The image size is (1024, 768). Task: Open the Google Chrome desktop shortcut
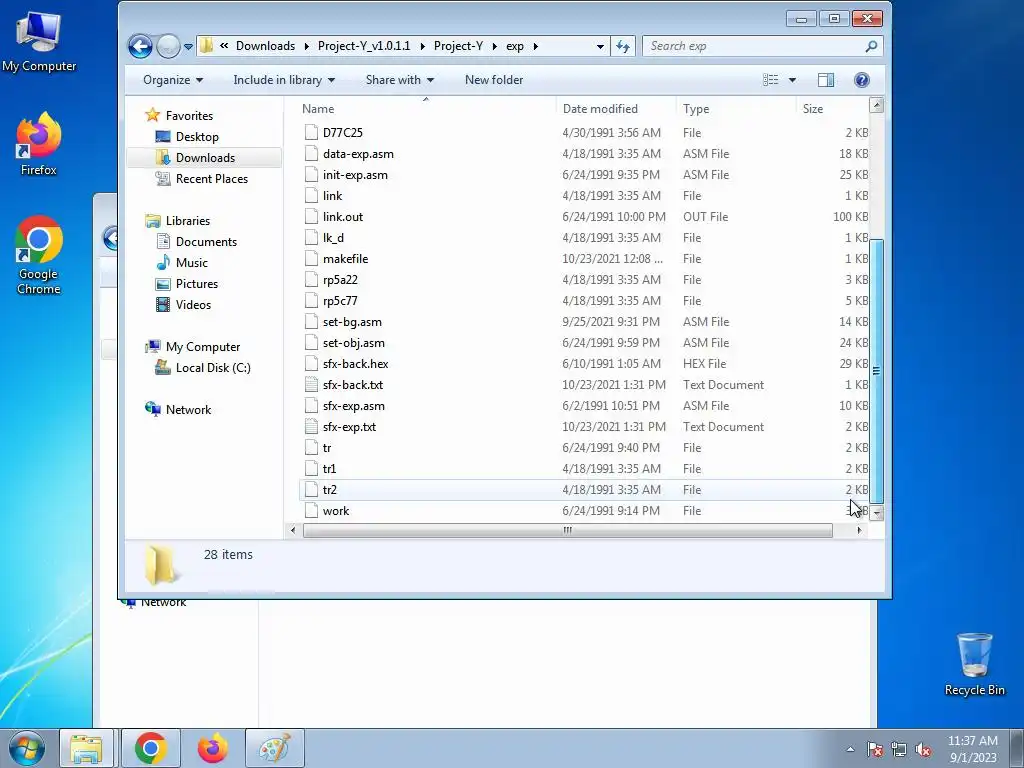39,255
